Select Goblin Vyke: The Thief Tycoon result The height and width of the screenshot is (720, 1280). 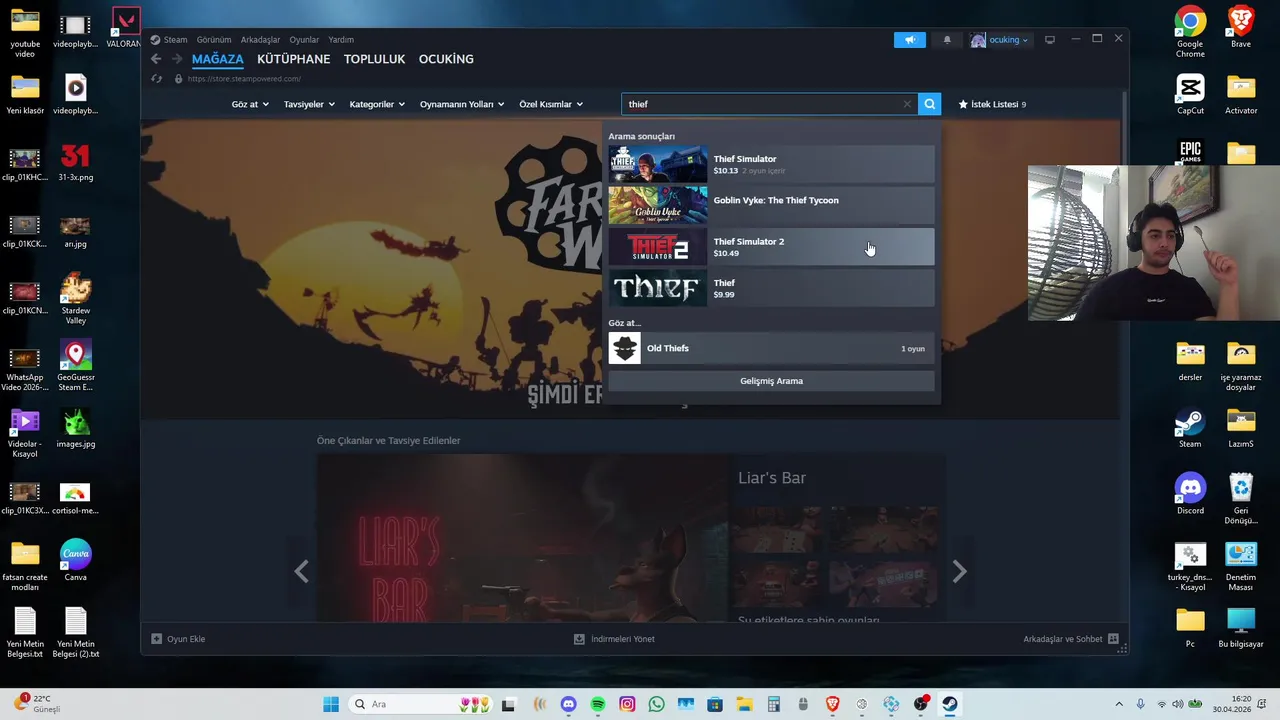tap(771, 205)
